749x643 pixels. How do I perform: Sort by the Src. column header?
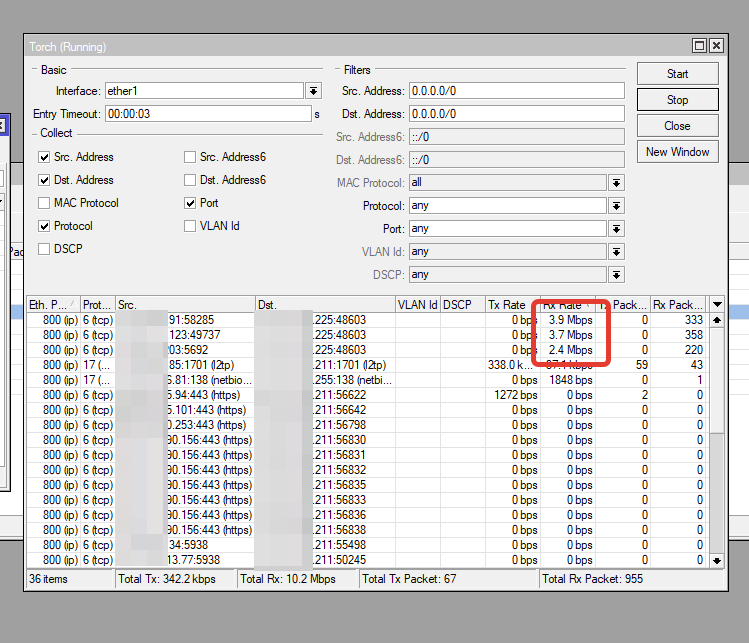185,305
